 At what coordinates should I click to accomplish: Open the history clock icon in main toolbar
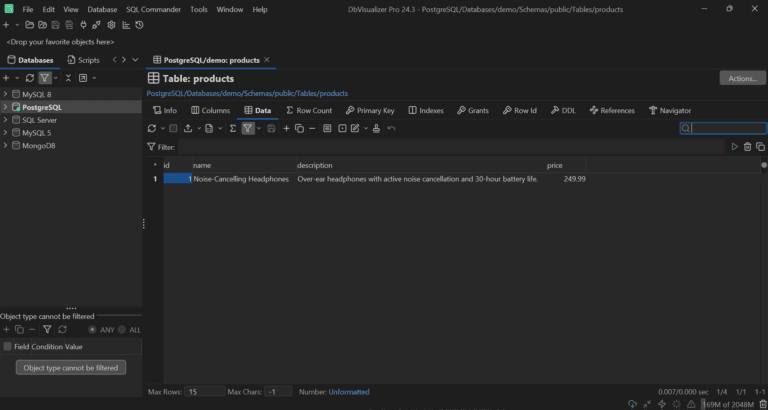click(x=140, y=25)
